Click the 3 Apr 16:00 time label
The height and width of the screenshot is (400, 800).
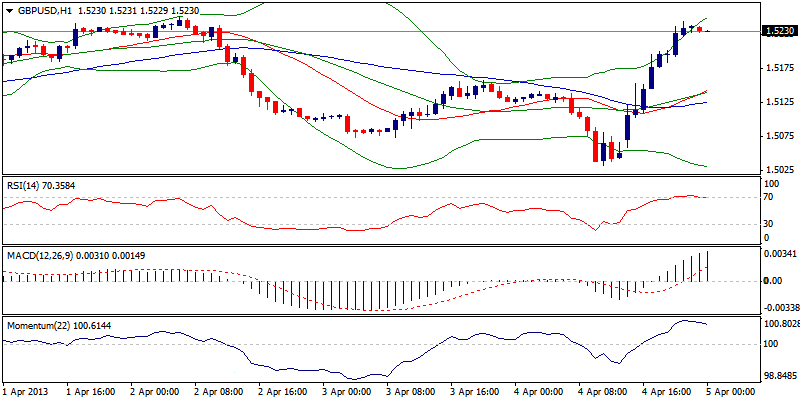point(473,391)
